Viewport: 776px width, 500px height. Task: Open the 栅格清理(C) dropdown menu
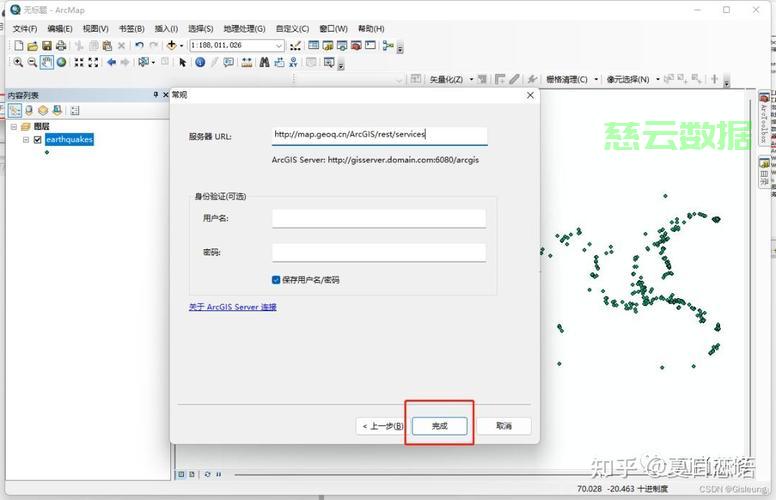[571, 79]
